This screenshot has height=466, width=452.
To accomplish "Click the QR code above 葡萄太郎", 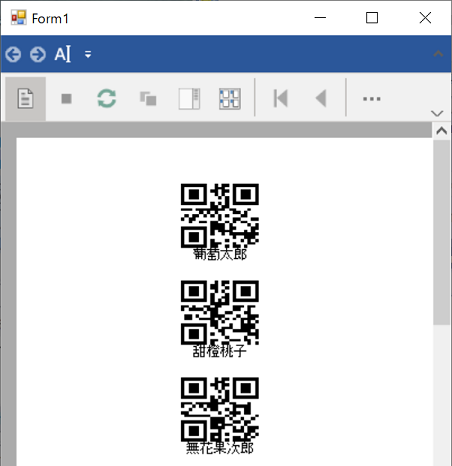I will (220, 215).
